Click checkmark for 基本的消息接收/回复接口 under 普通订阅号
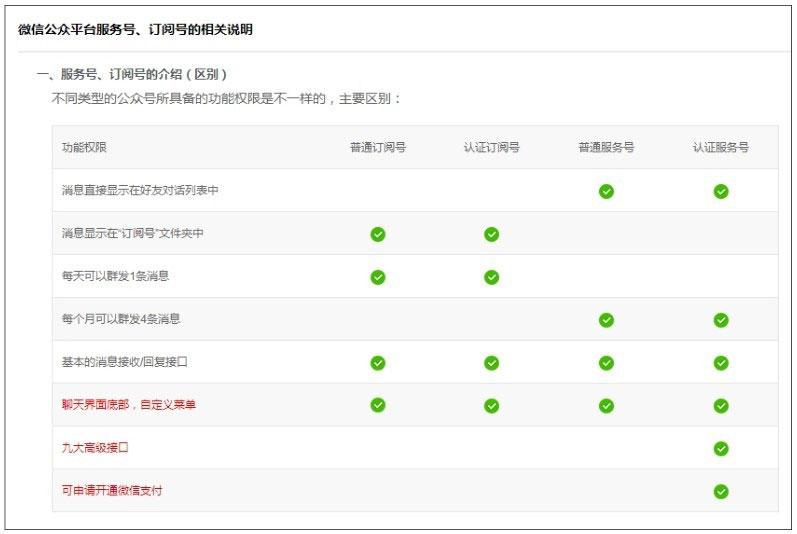797x534 pixels. click(378, 363)
